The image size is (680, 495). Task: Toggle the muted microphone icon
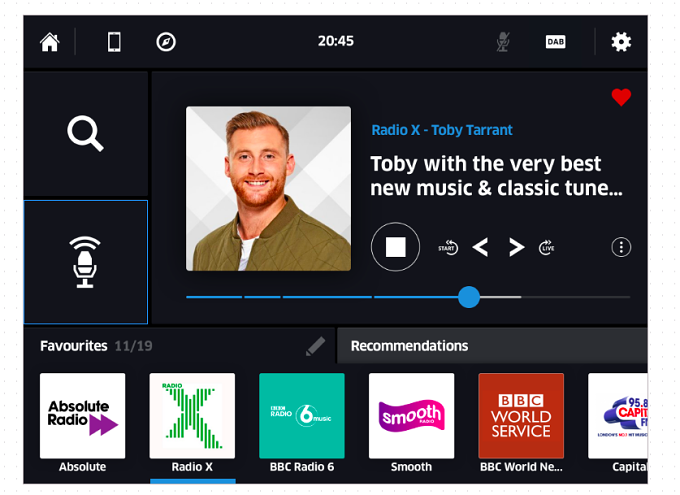pos(503,42)
